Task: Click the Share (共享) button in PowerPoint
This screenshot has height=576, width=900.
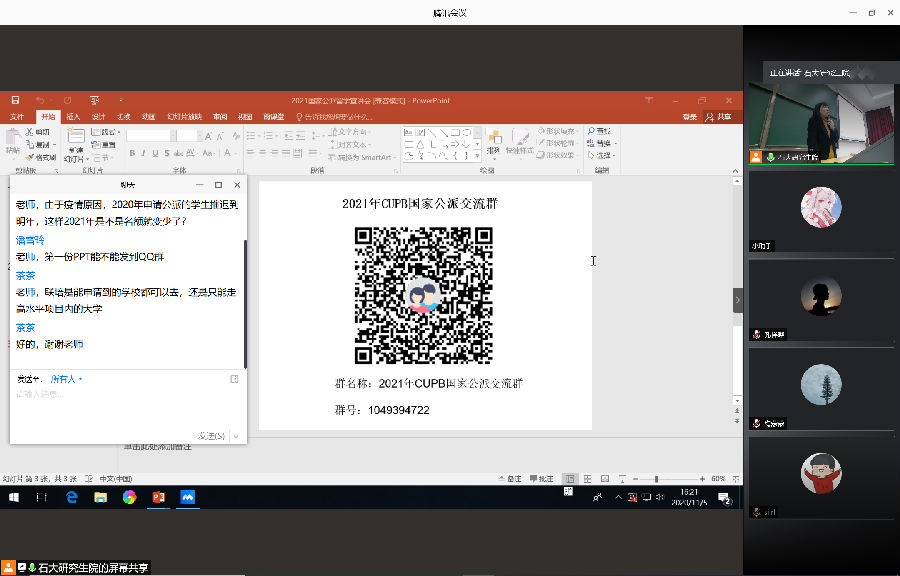Action: pyautogui.click(x=719, y=116)
